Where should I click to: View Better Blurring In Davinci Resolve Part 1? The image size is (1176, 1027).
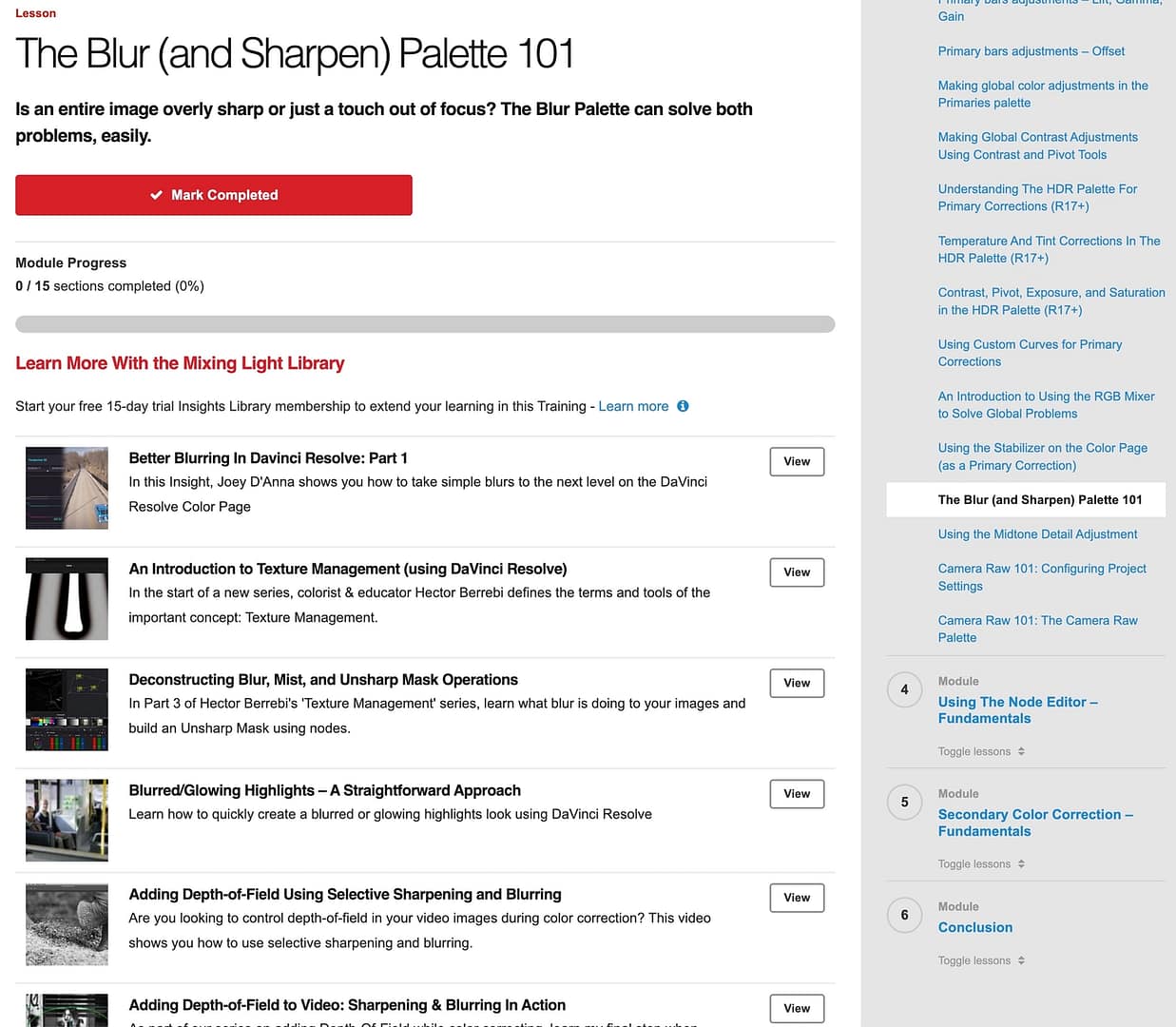click(797, 462)
